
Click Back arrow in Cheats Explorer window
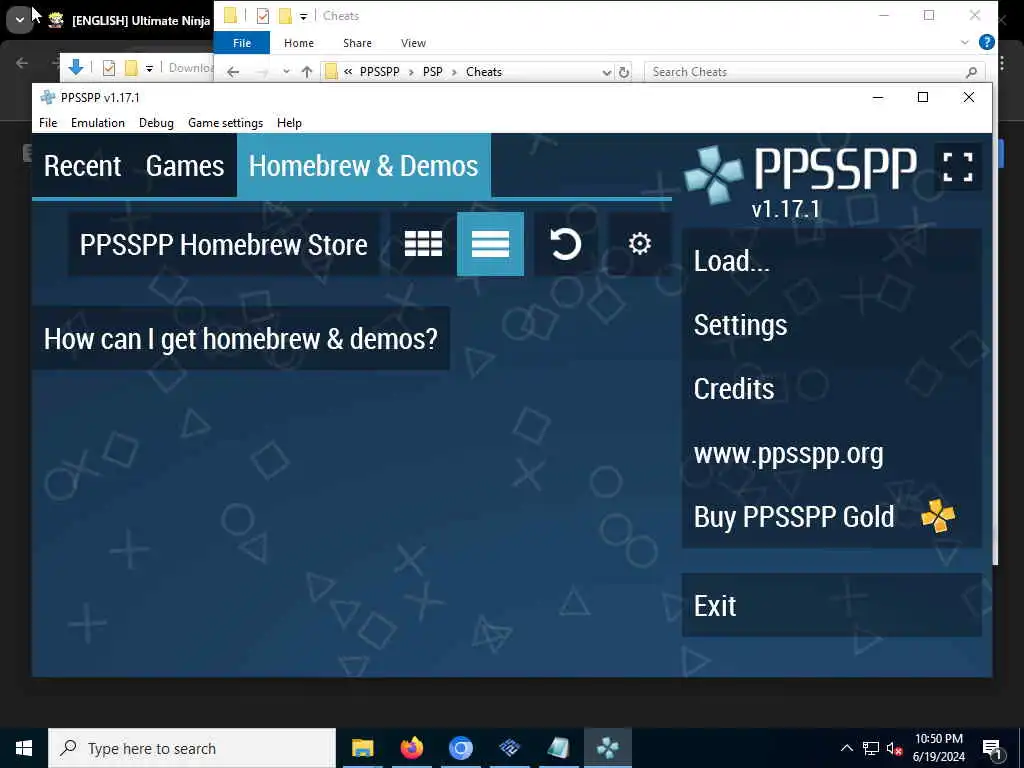click(x=233, y=72)
